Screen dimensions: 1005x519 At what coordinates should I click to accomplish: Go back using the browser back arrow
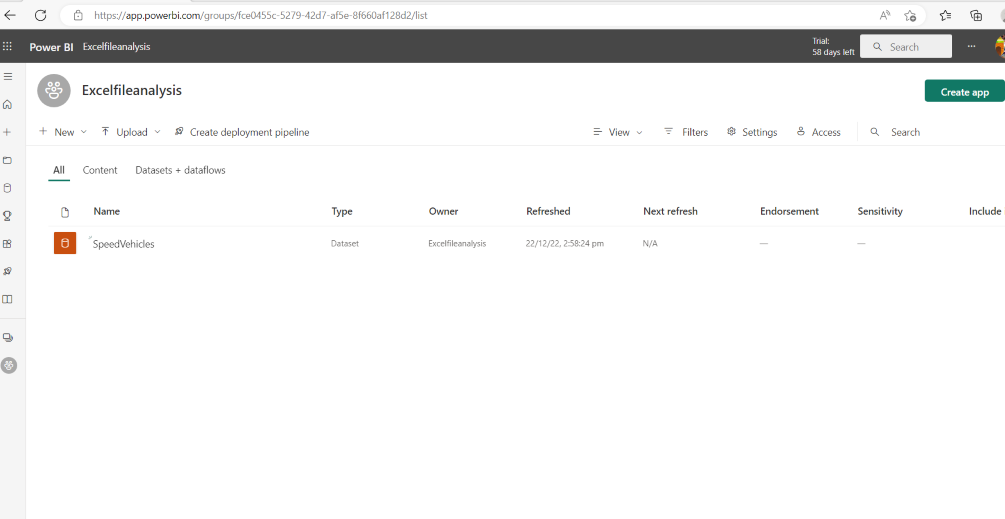pyautogui.click(x=10, y=15)
